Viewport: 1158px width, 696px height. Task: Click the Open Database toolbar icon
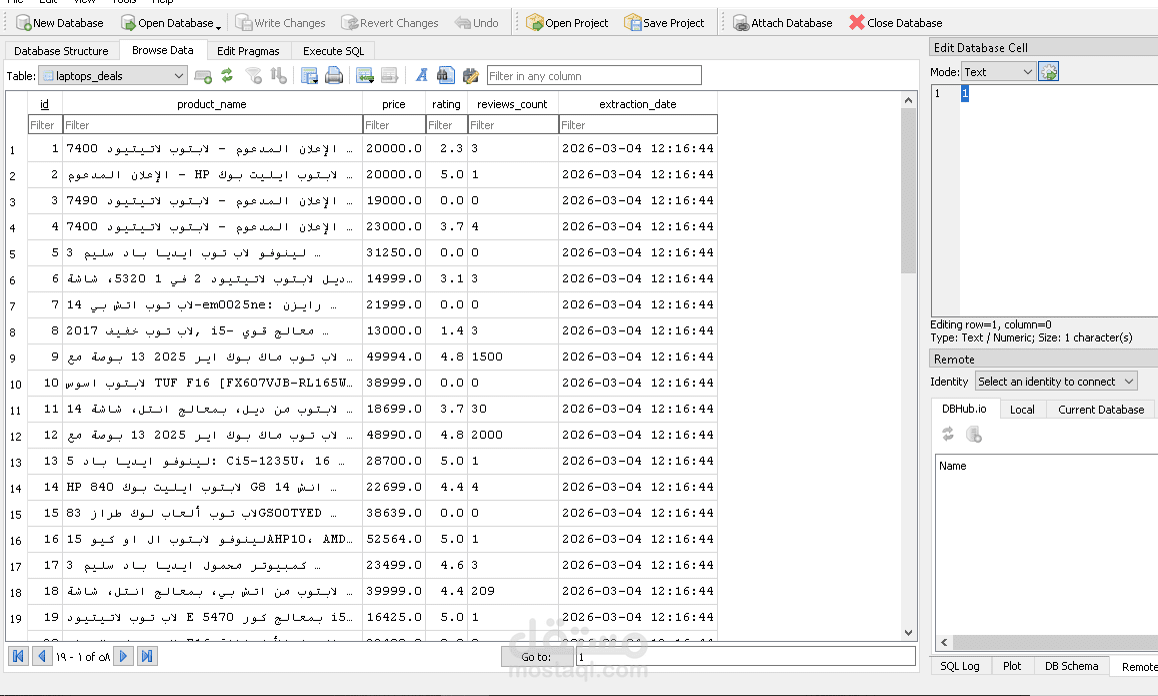[129, 23]
